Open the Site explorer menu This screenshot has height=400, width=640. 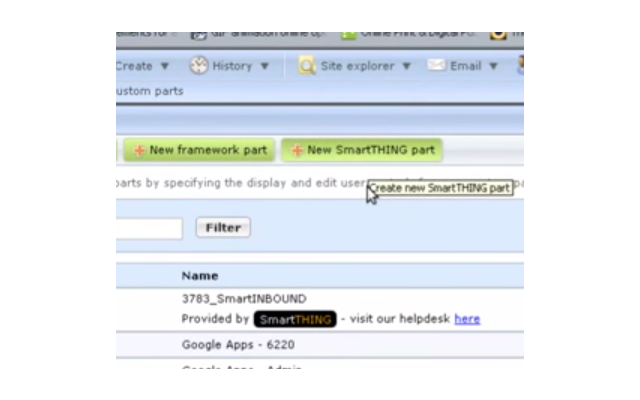(355, 66)
